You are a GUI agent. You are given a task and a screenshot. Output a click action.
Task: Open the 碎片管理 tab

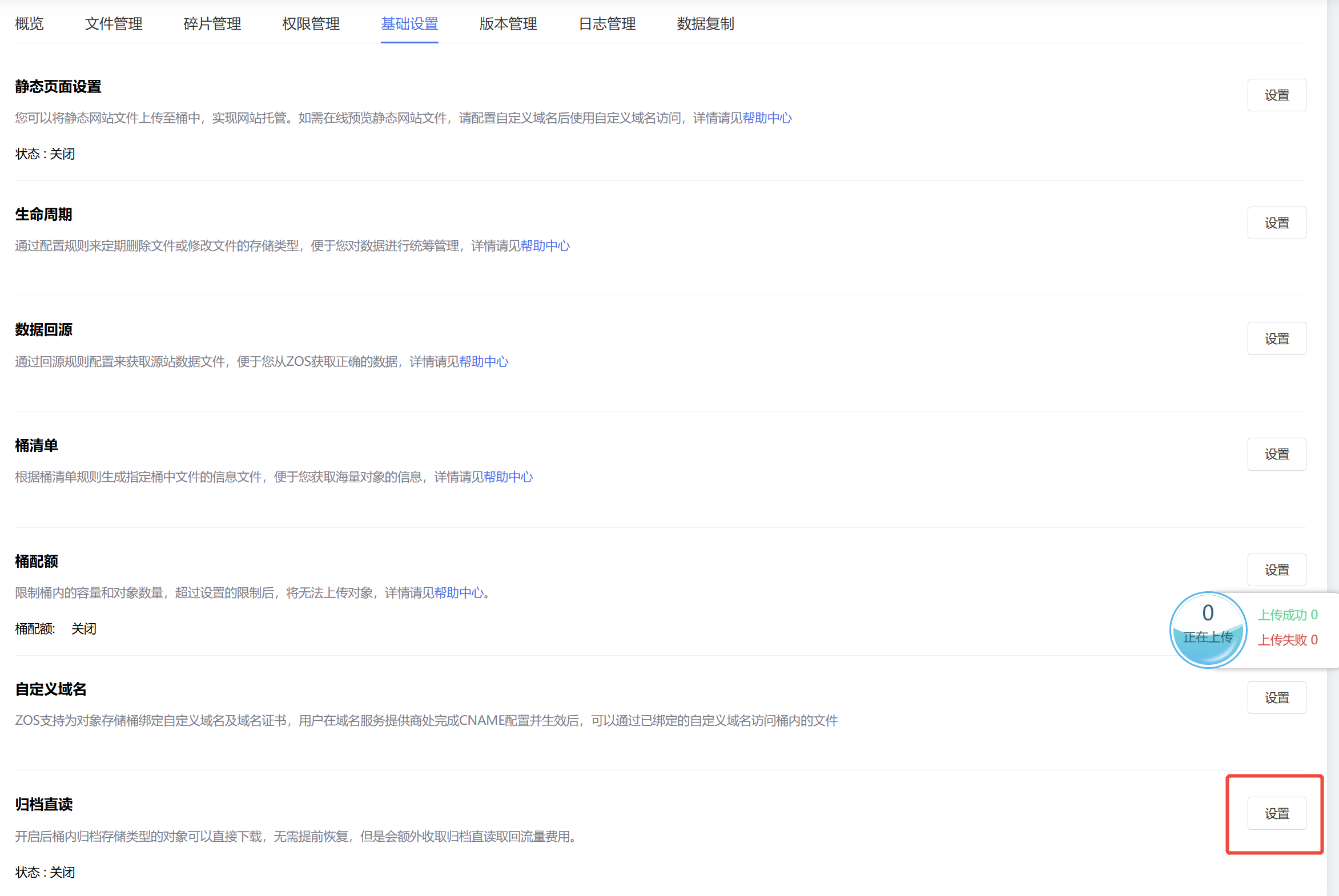click(x=212, y=24)
